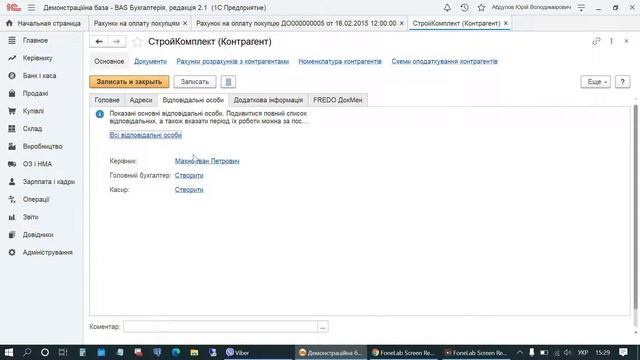This screenshot has height=360, width=640.
Task: Open Зарплата і кадри section
Action: coord(49,182)
